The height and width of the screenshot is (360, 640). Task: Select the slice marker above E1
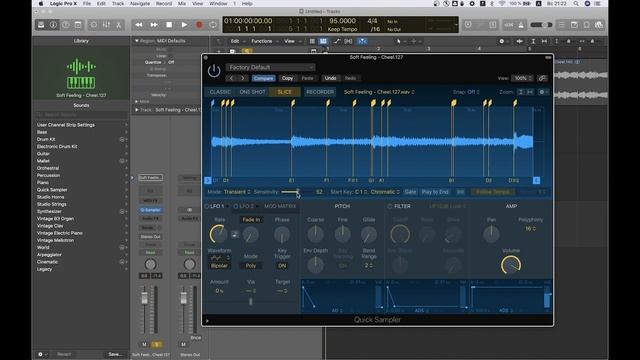pos(293,103)
